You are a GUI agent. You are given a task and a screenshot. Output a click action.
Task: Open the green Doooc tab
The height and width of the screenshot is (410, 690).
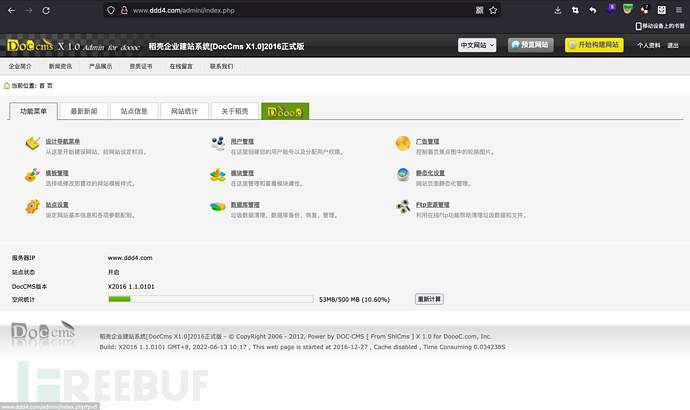pyautogui.click(x=285, y=111)
